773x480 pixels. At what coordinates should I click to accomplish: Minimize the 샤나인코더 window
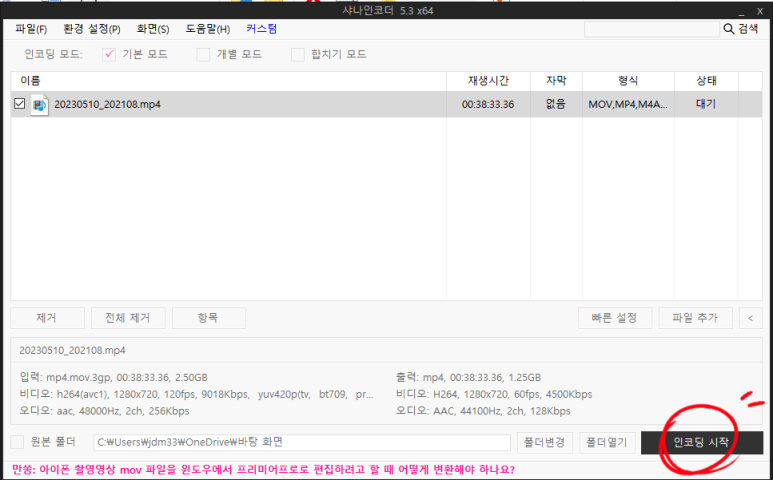click(741, 11)
